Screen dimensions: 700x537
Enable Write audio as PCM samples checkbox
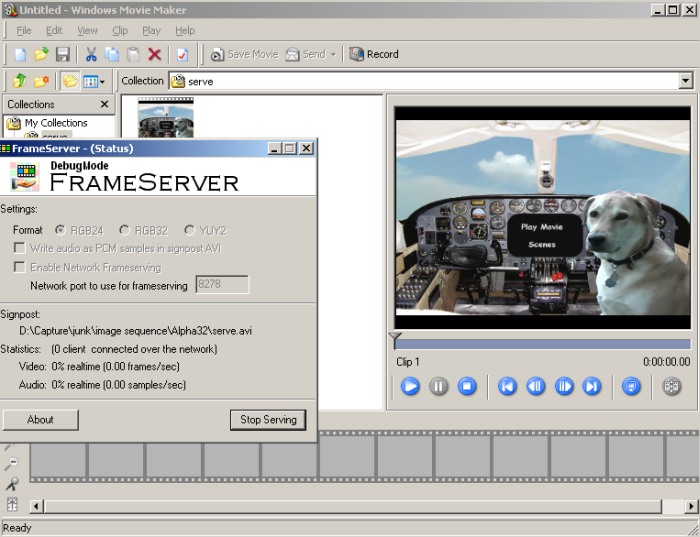tap(20, 248)
